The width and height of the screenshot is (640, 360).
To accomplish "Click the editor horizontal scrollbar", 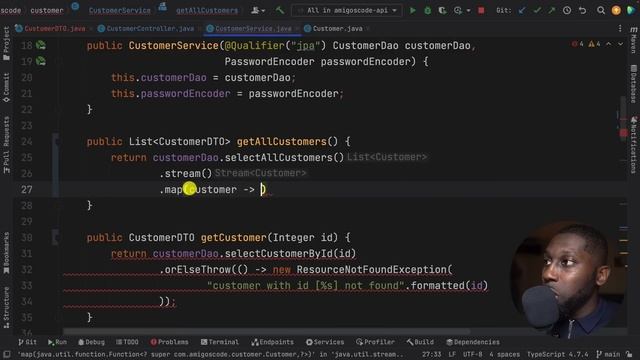I will [x=266, y=331].
